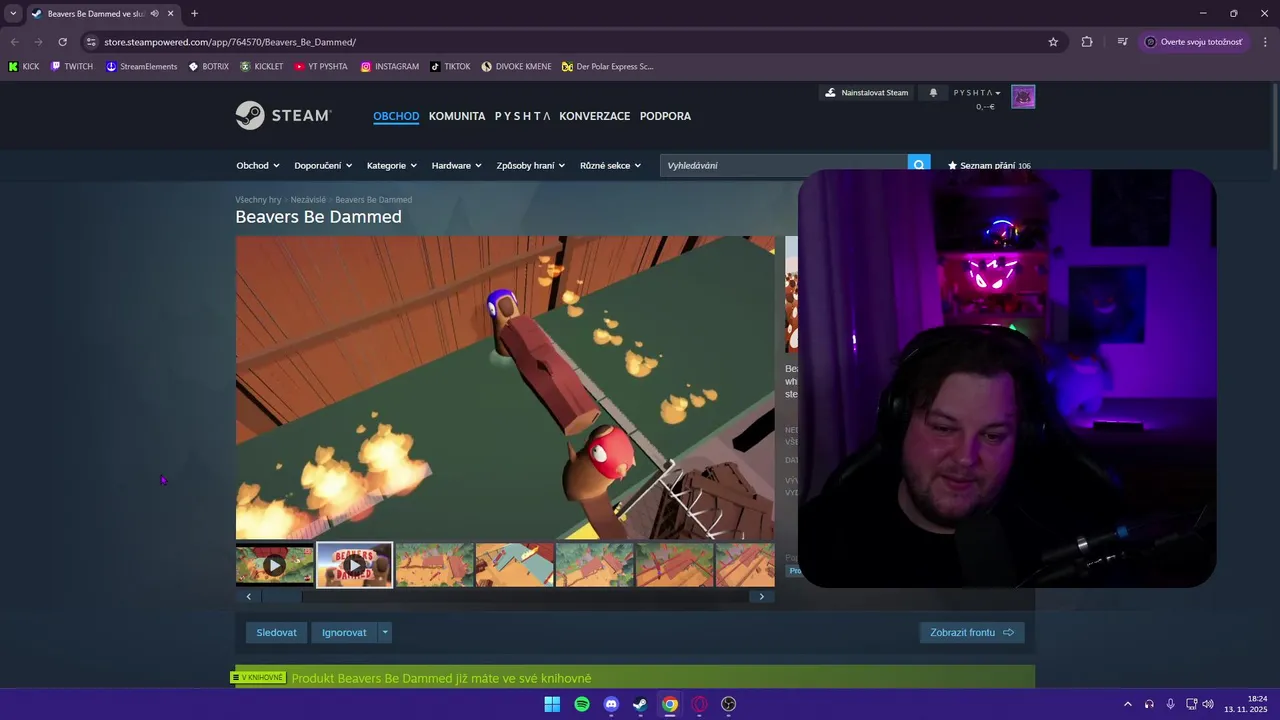Open the tab search dropdown arrow

[13, 14]
